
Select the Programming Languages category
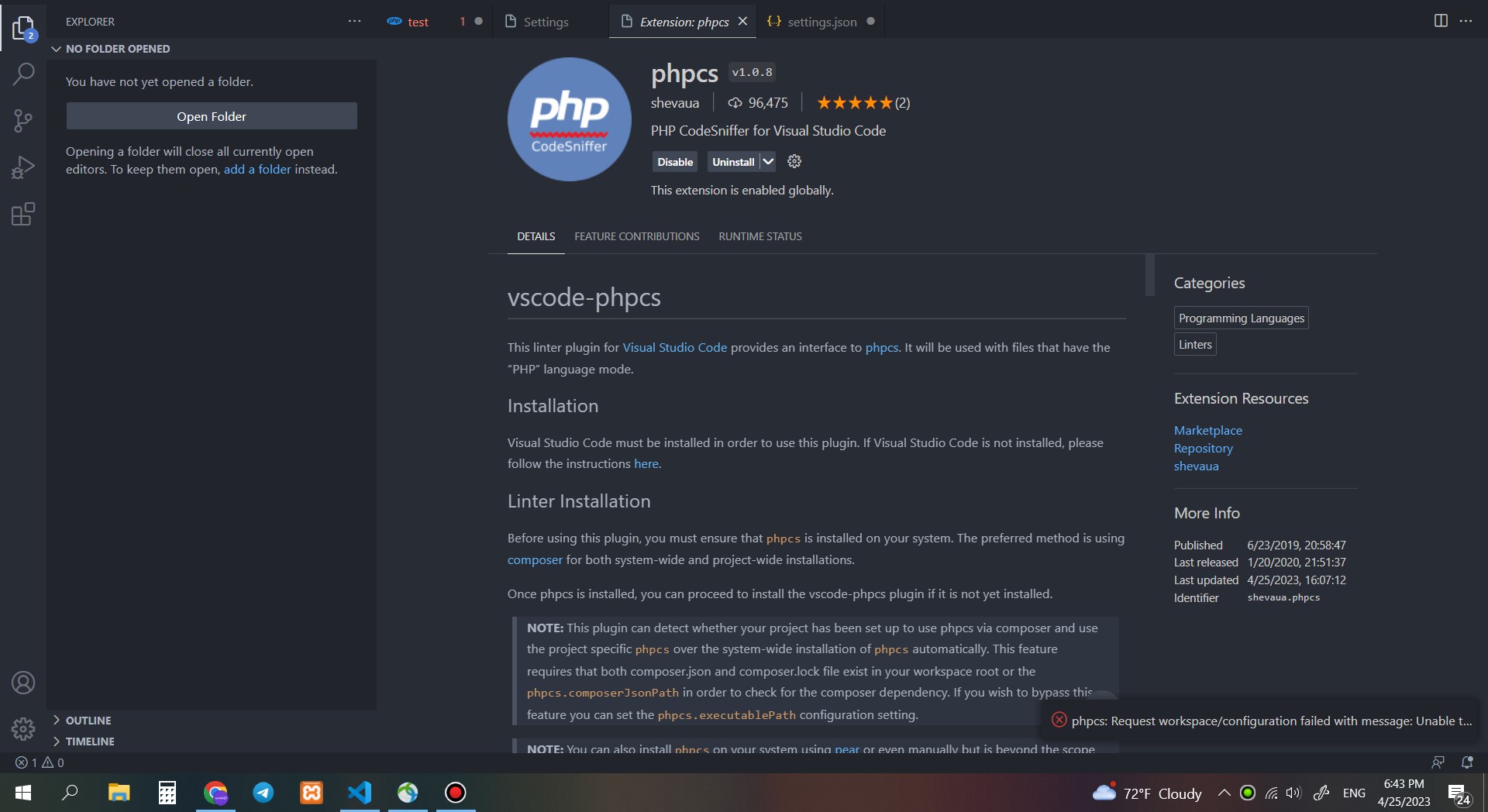coord(1242,318)
